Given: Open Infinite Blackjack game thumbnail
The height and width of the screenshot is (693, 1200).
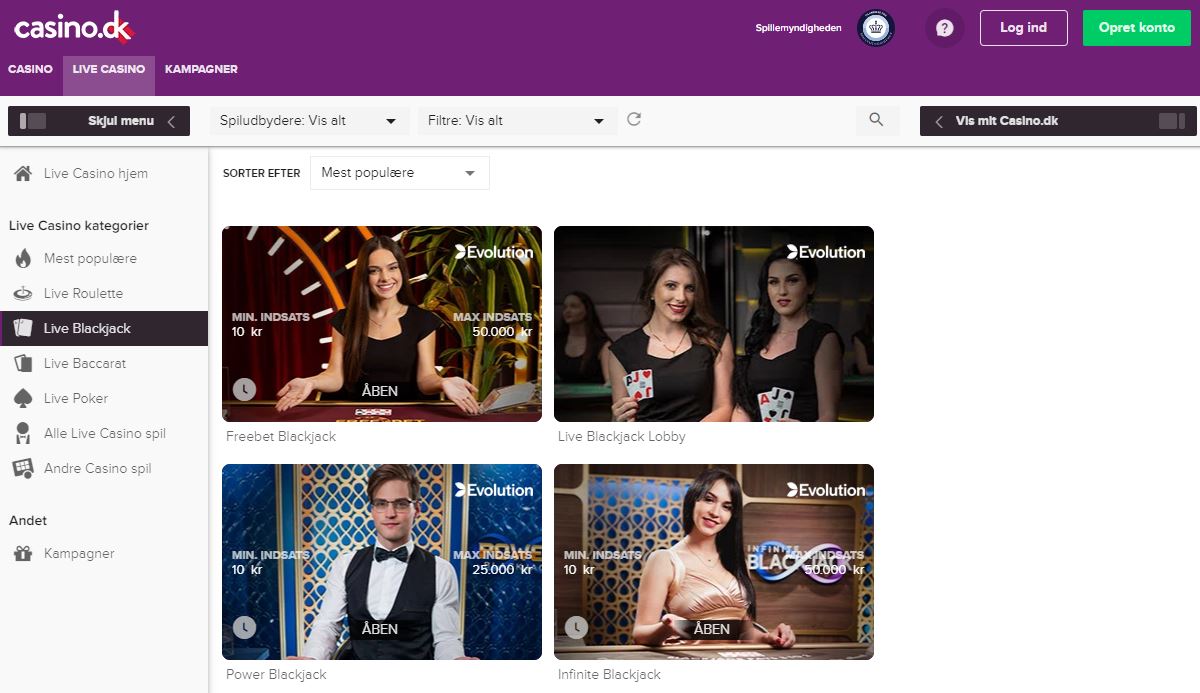Looking at the screenshot, I should [714, 562].
